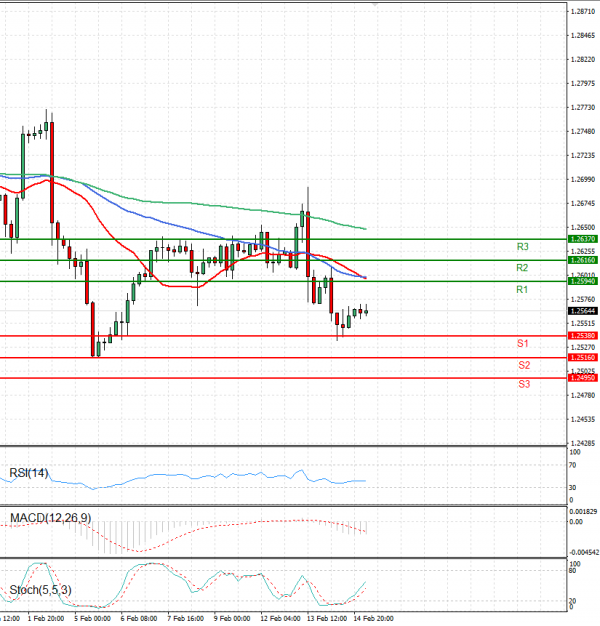Viewport: 600px width, 626px height.
Task: Click the 1.26500 price axis label
Action: [583, 227]
